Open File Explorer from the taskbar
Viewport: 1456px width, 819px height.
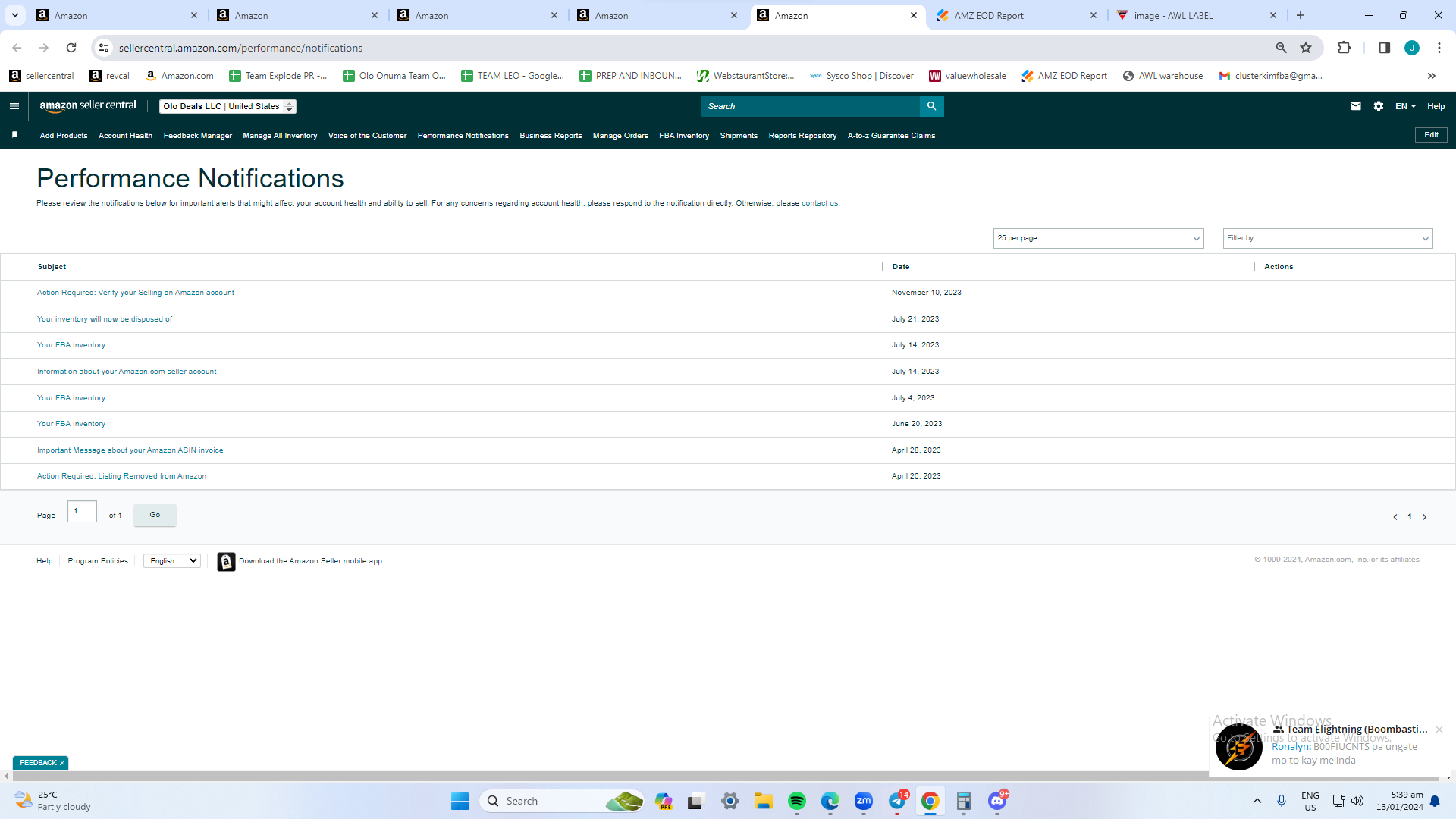point(764,801)
